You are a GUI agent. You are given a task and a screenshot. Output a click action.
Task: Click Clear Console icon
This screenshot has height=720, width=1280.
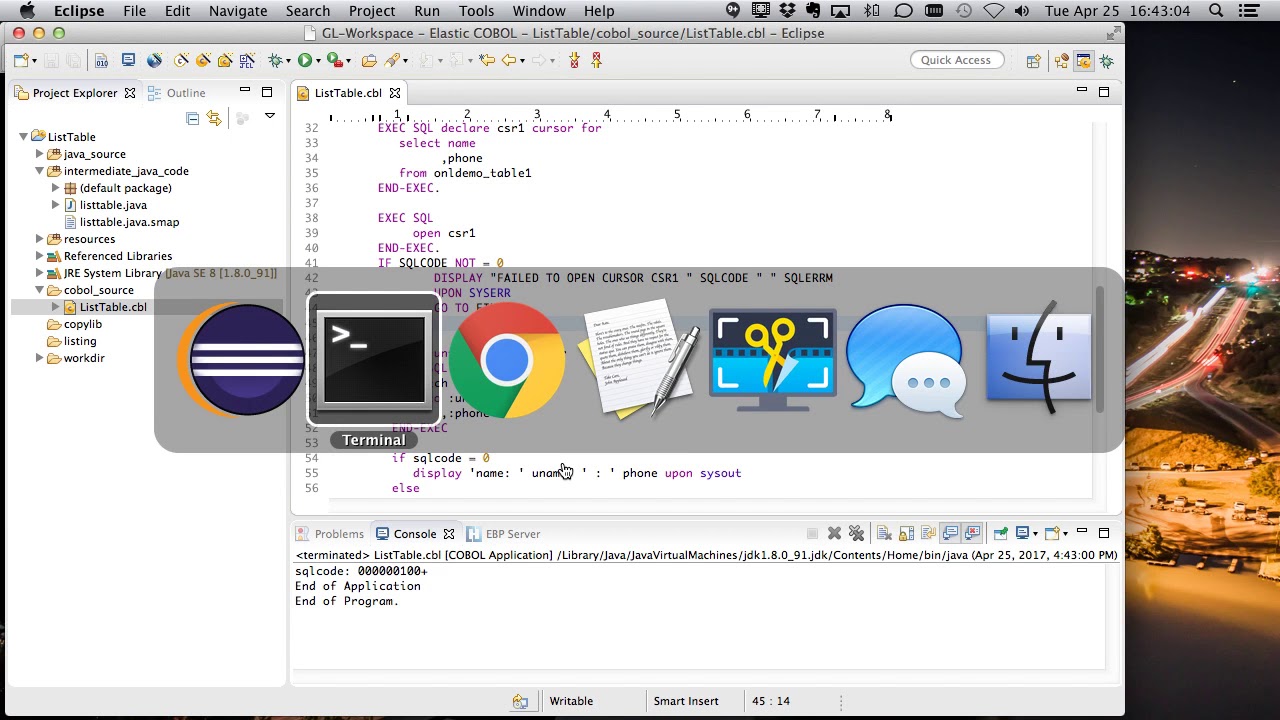[x=884, y=533]
